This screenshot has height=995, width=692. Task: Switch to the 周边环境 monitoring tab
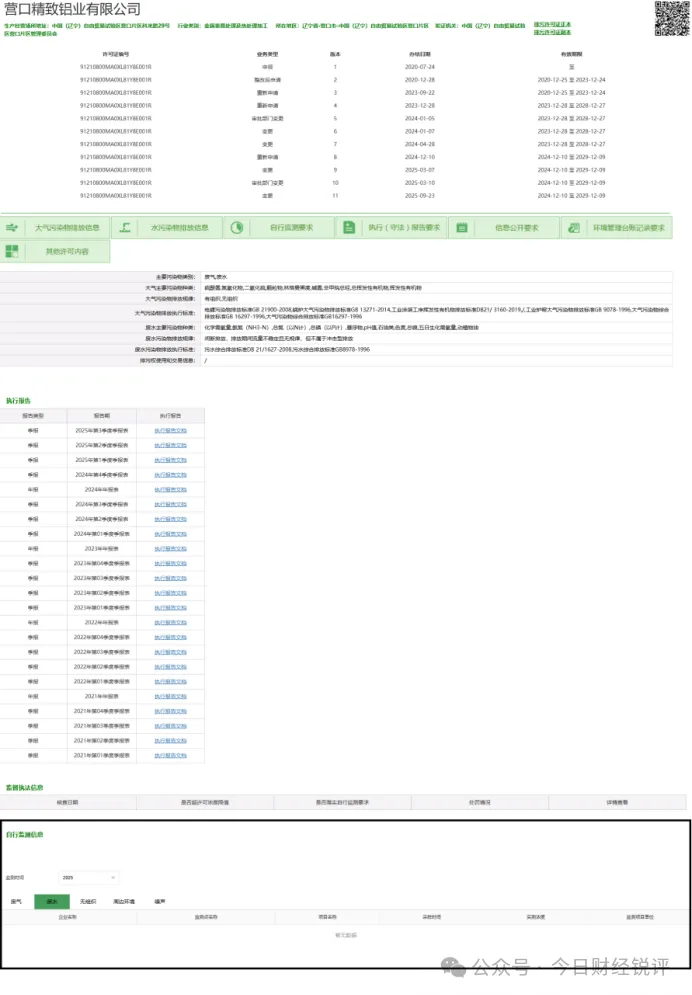(124, 902)
